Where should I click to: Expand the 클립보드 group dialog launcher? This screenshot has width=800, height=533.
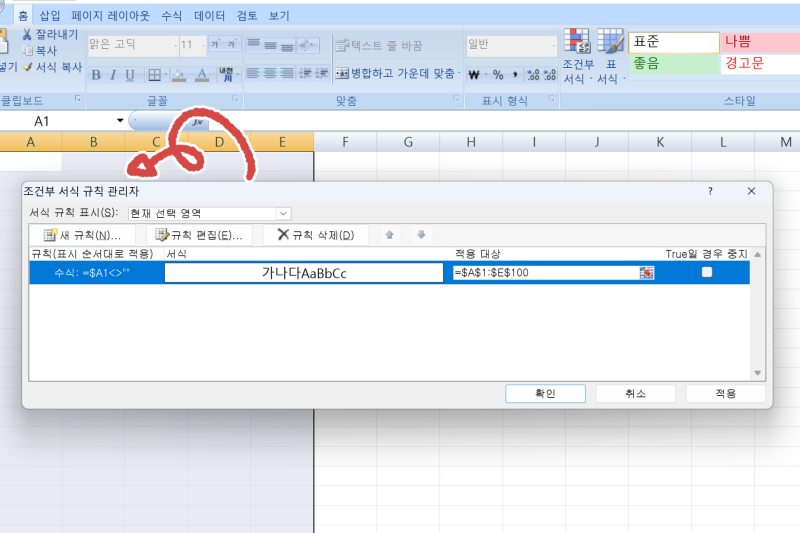[78, 98]
